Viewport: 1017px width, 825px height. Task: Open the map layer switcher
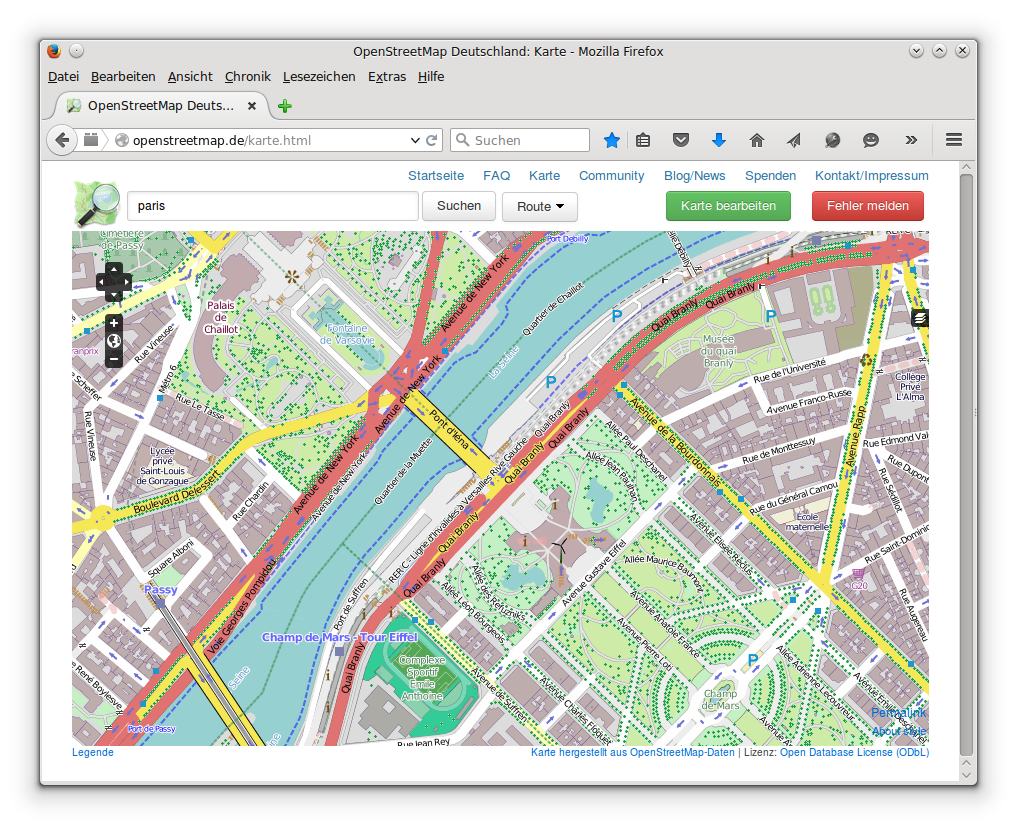(920, 318)
